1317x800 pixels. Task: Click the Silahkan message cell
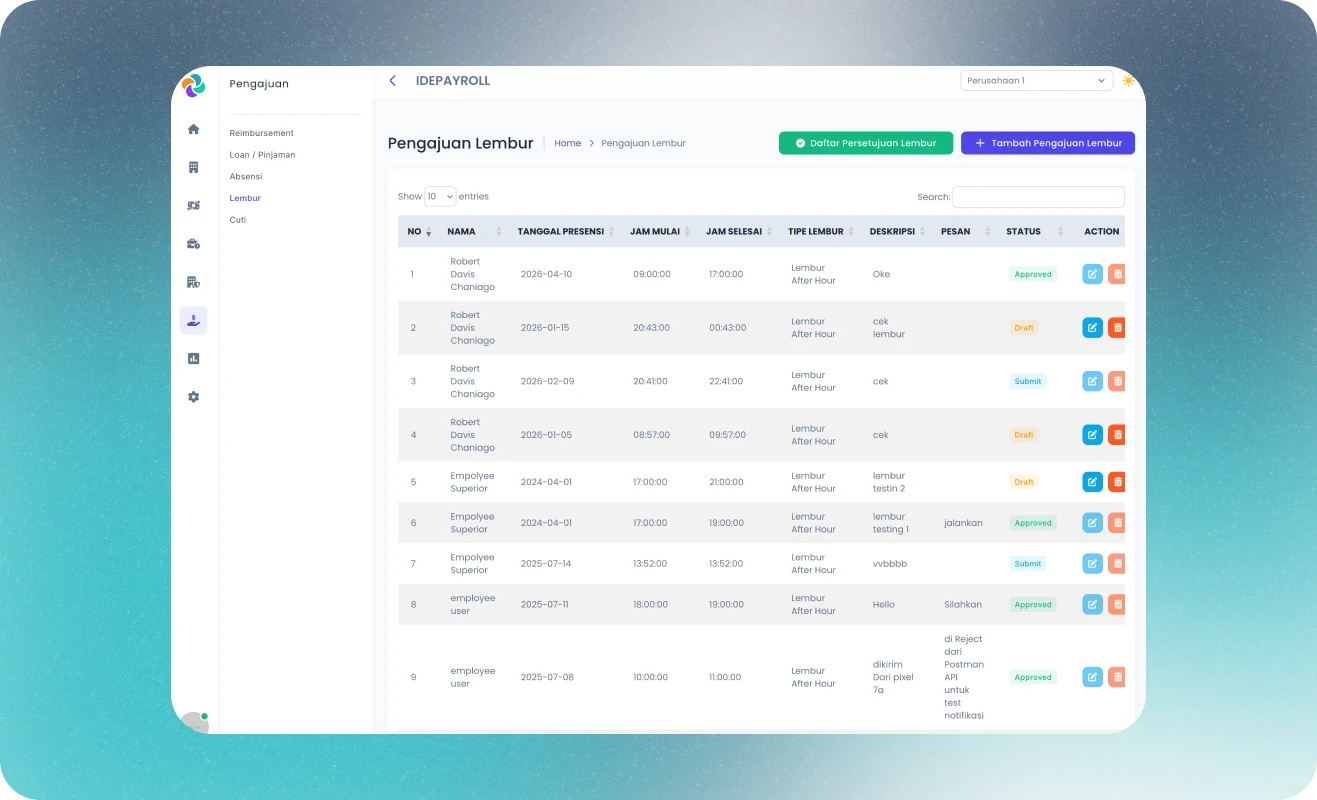tap(963, 605)
